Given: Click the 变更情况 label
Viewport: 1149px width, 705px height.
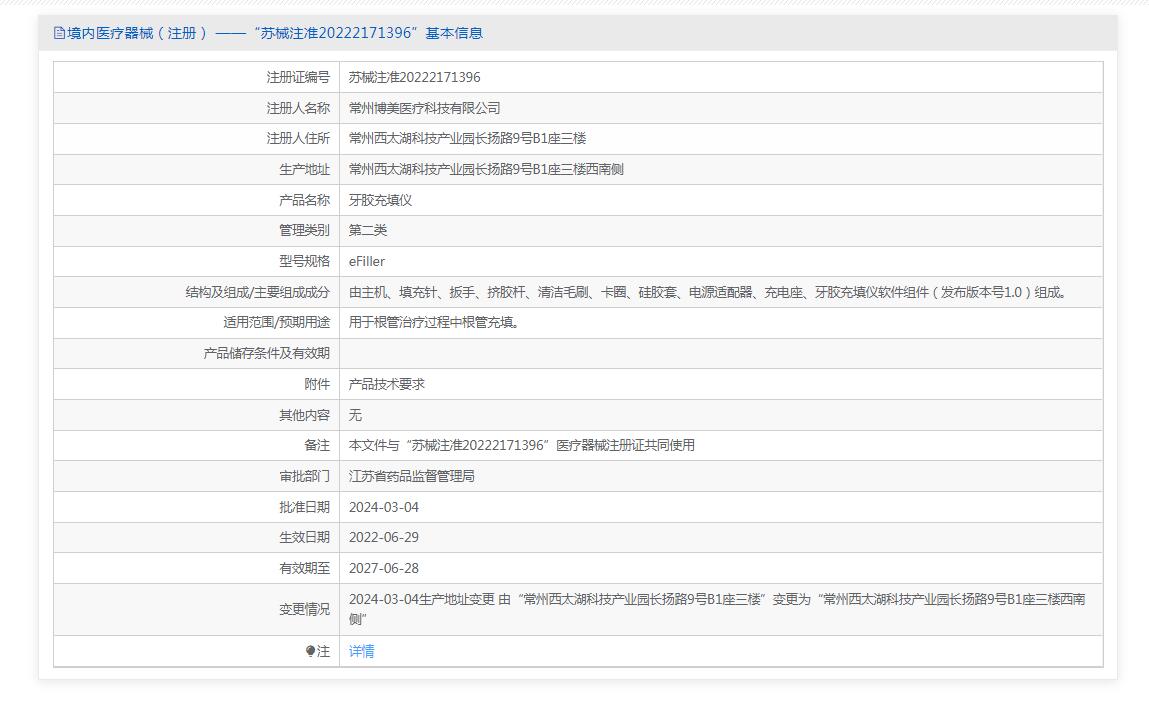Looking at the screenshot, I should pyautogui.click(x=305, y=609).
